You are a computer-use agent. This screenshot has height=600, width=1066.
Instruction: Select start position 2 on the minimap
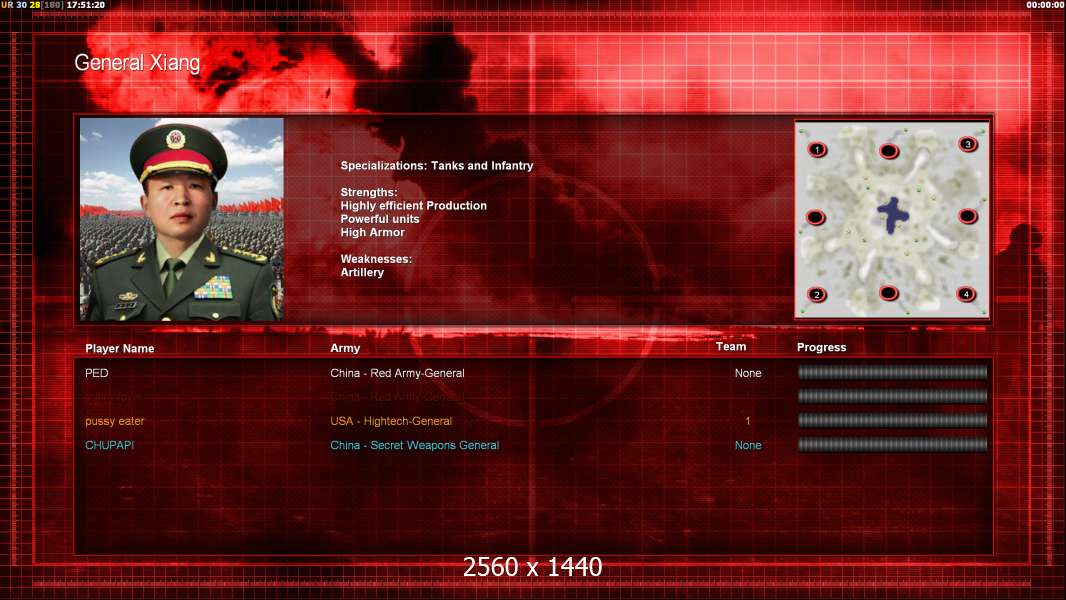pyautogui.click(x=817, y=294)
